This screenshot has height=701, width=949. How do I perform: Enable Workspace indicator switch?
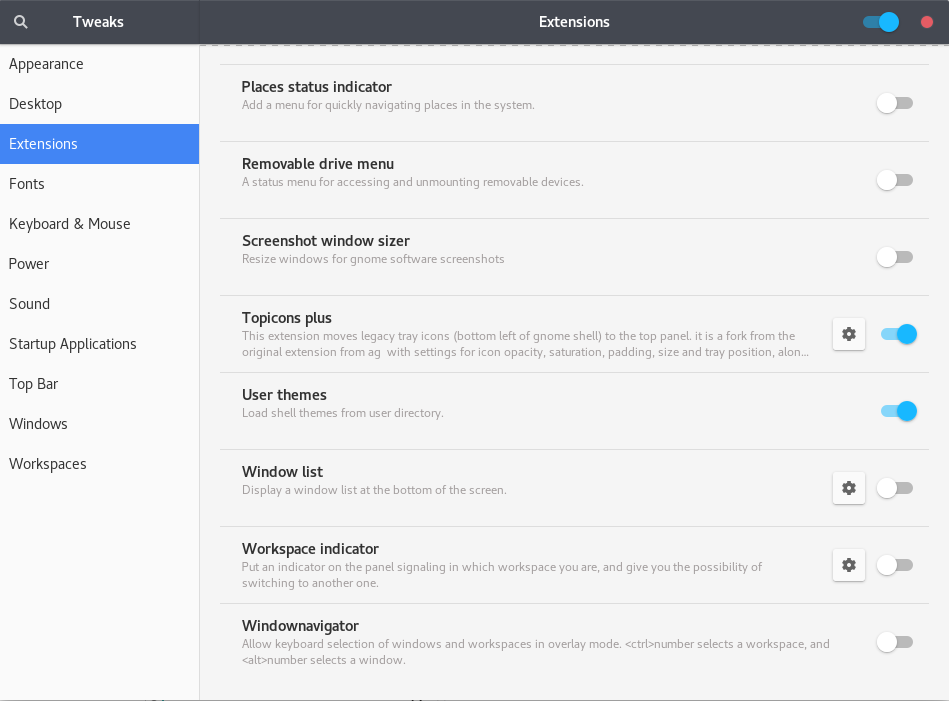click(x=895, y=565)
